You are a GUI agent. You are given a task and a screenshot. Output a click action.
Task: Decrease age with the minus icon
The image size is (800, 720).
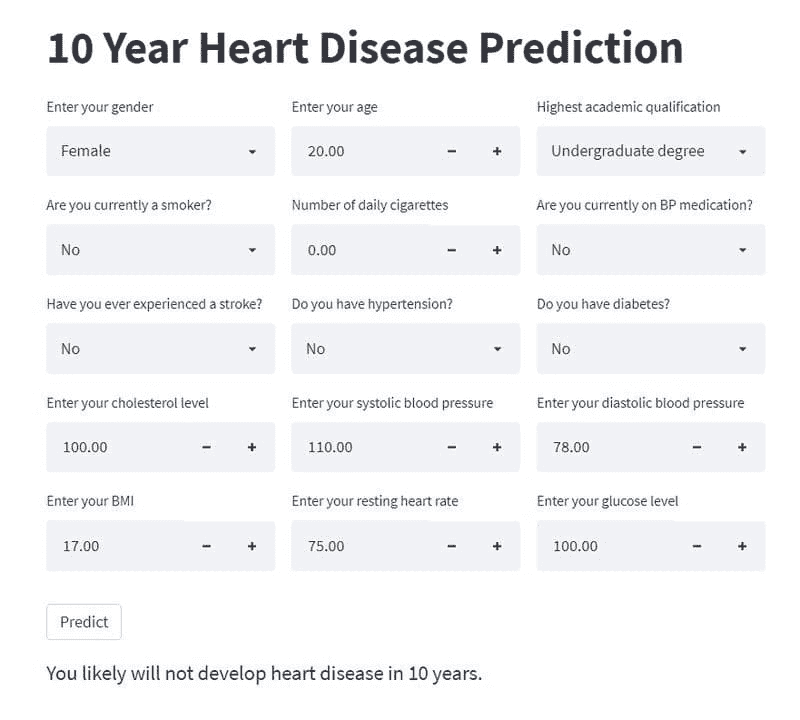(452, 151)
